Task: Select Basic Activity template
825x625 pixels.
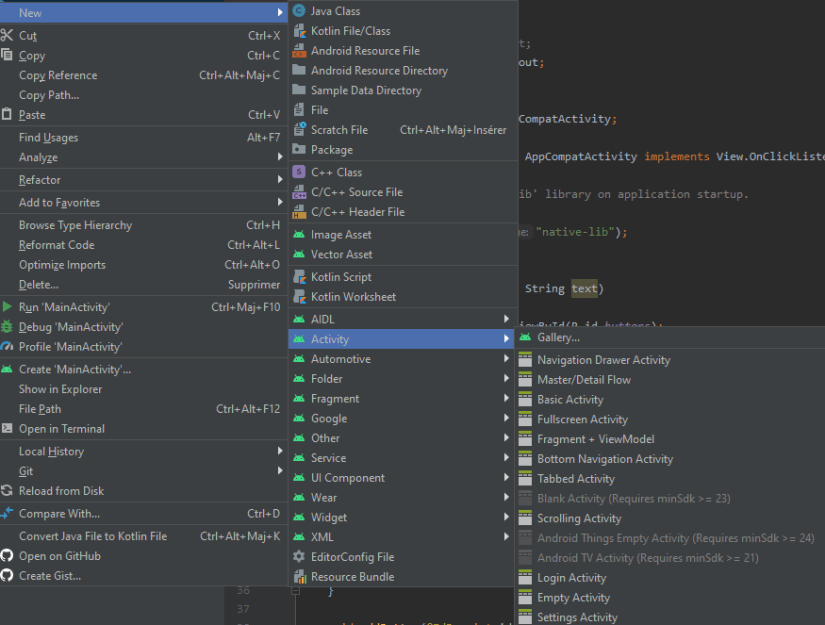Action: pyautogui.click(x=568, y=399)
